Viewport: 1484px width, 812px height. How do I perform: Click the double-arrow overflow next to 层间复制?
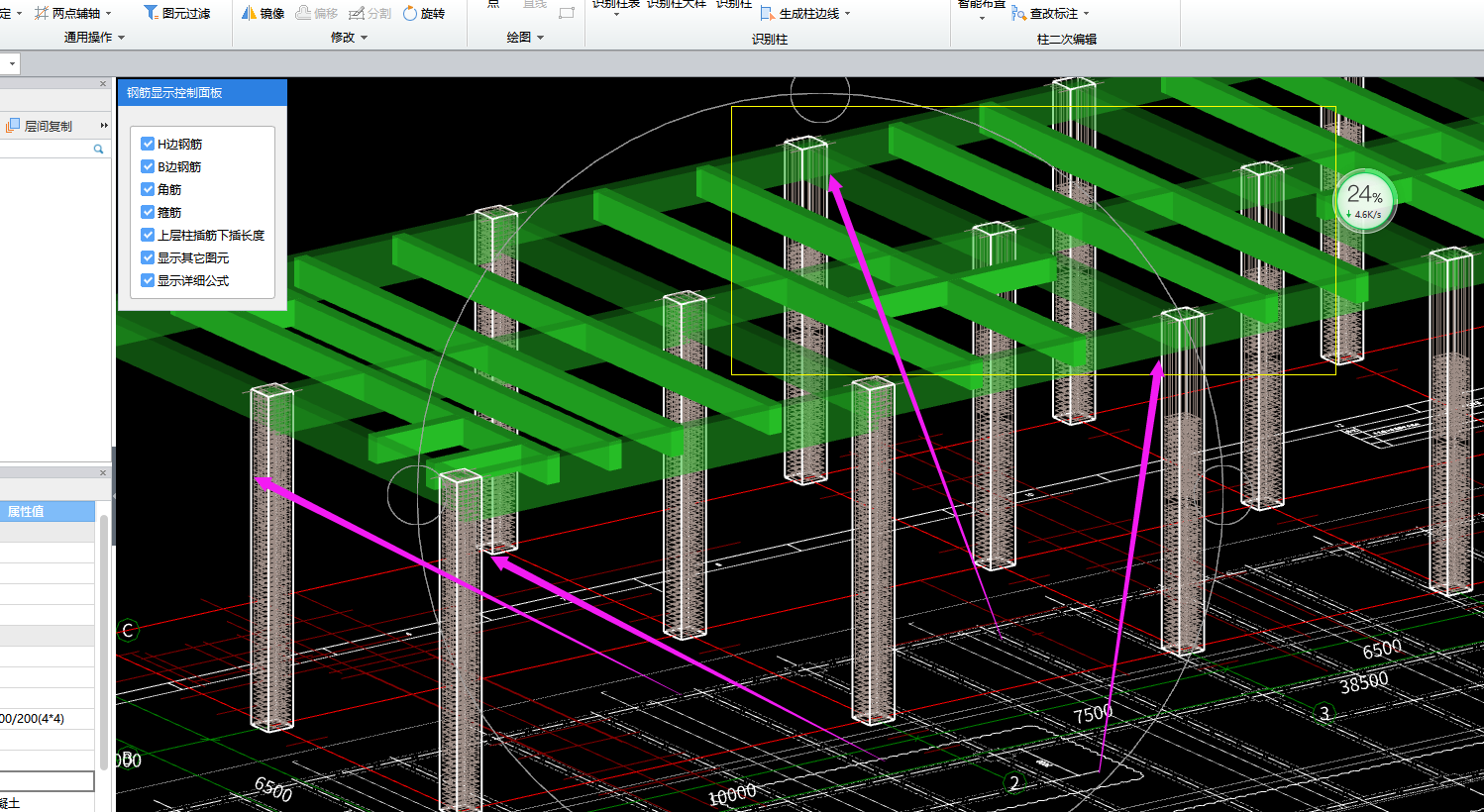[104, 126]
